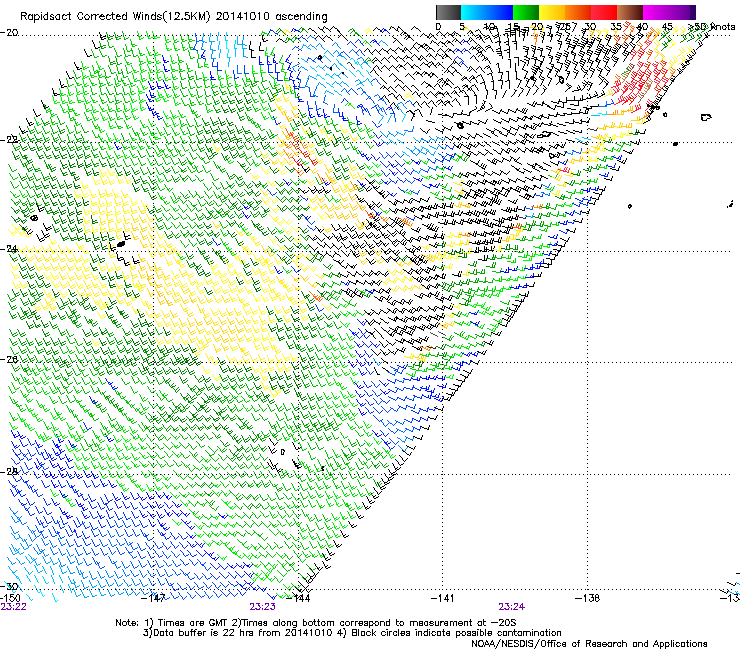
Task: Click the purple '23:22' time stamp
Action: pyautogui.click(x=13, y=607)
